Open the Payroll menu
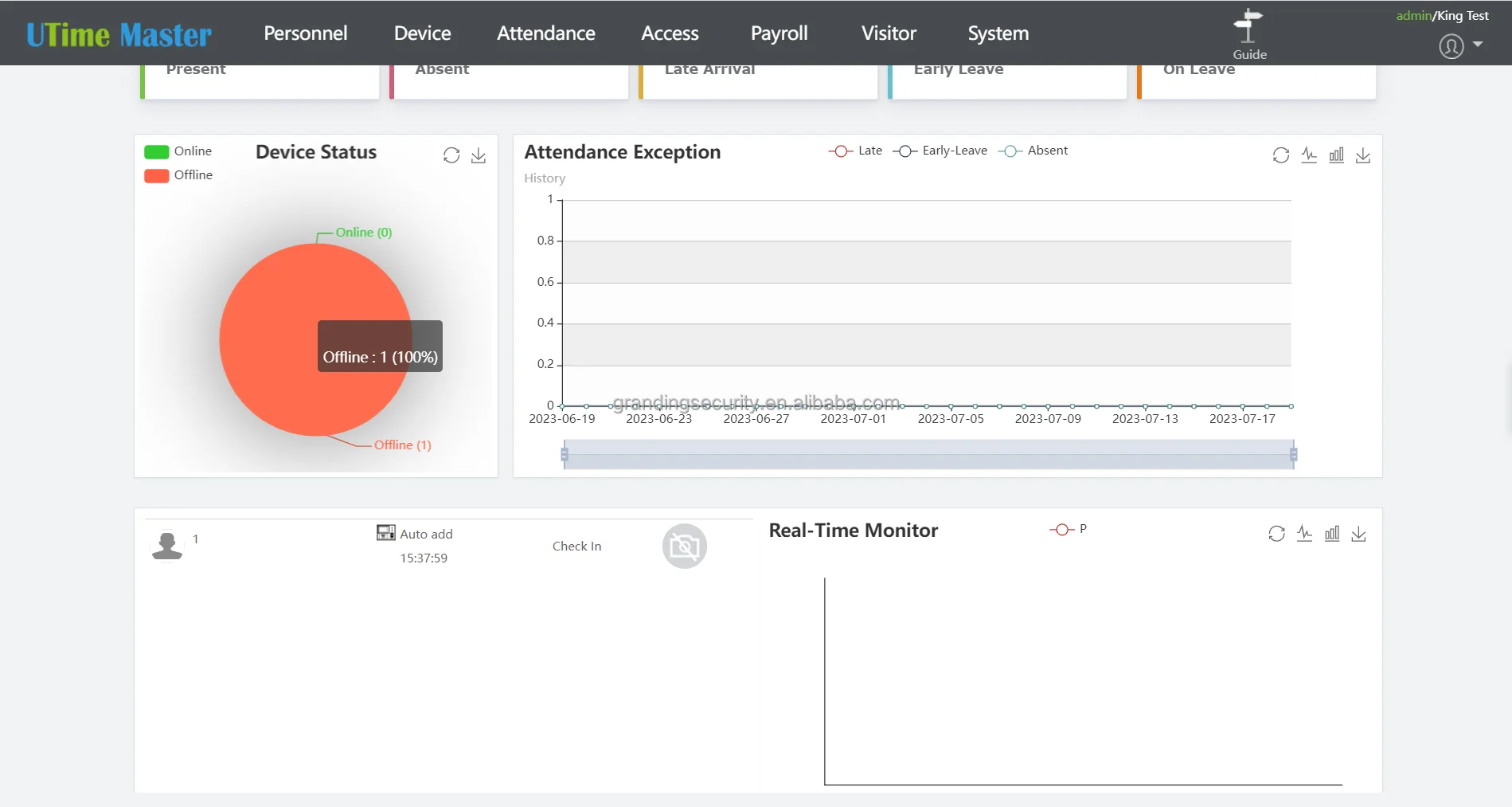The image size is (1512, 807). click(x=779, y=33)
